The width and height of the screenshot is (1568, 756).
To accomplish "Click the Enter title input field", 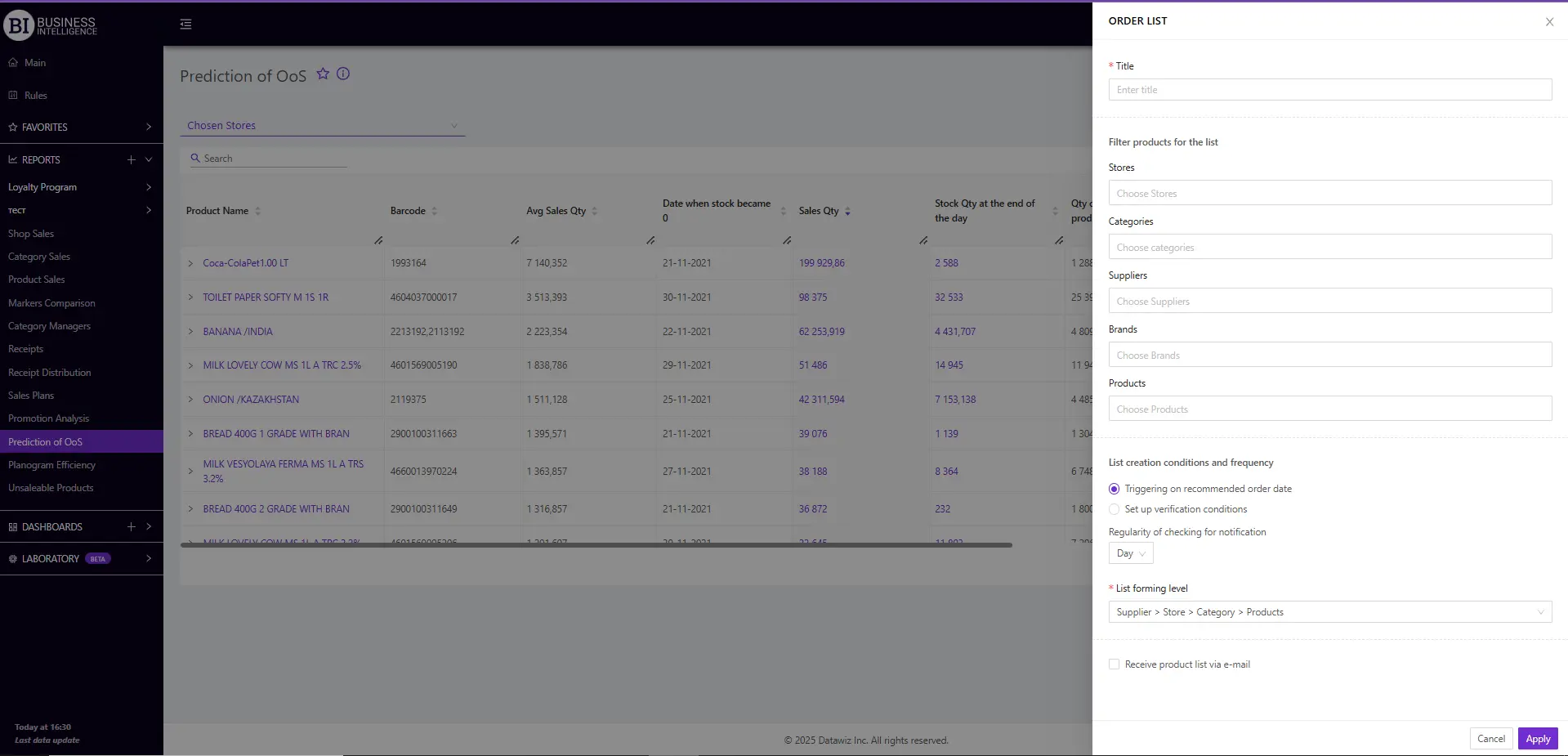I will point(1329,89).
